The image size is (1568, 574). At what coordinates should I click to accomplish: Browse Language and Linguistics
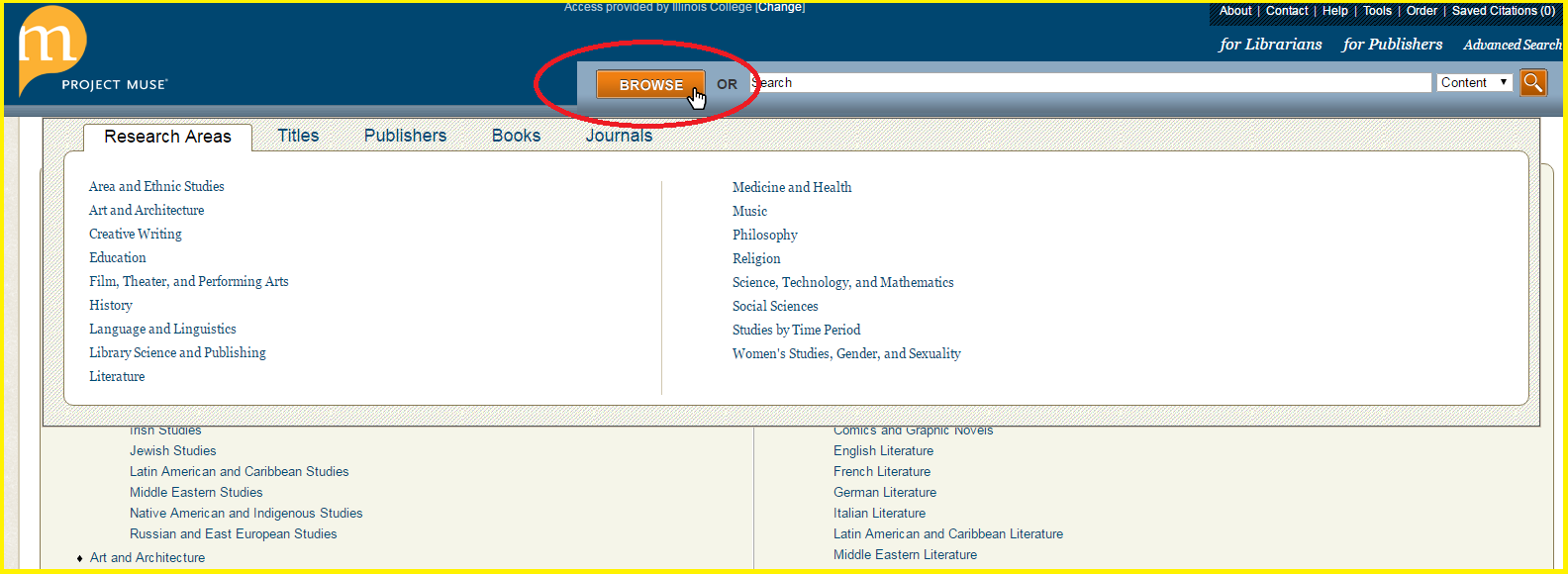click(x=162, y=329)
